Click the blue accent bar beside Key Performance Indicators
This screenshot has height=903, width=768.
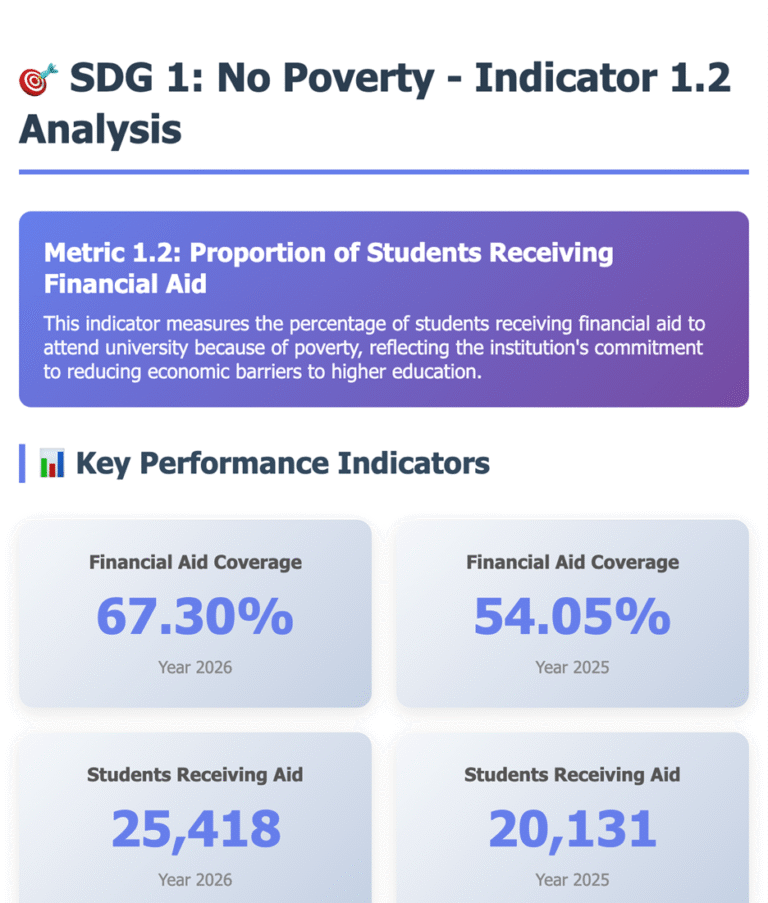pos(22,463)
